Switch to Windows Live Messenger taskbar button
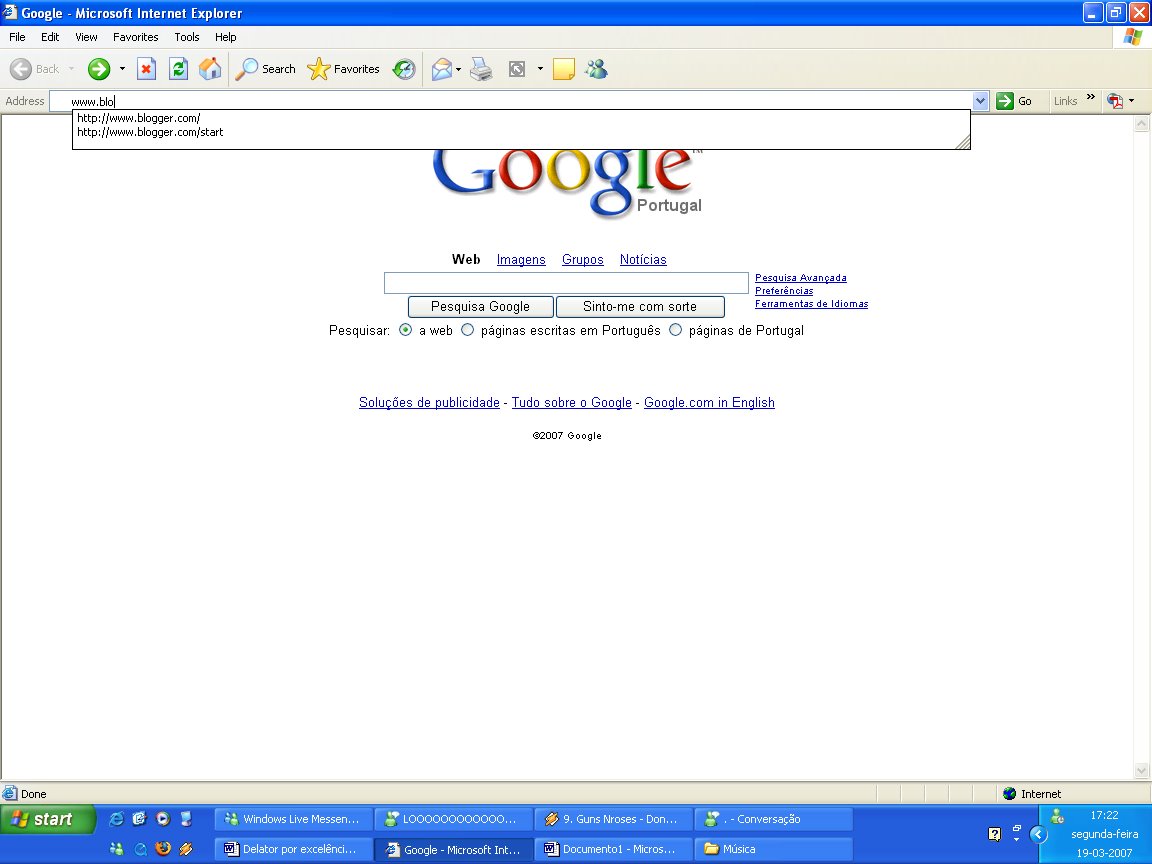This screenshot has width=1152, height=864. coord(293,819)
